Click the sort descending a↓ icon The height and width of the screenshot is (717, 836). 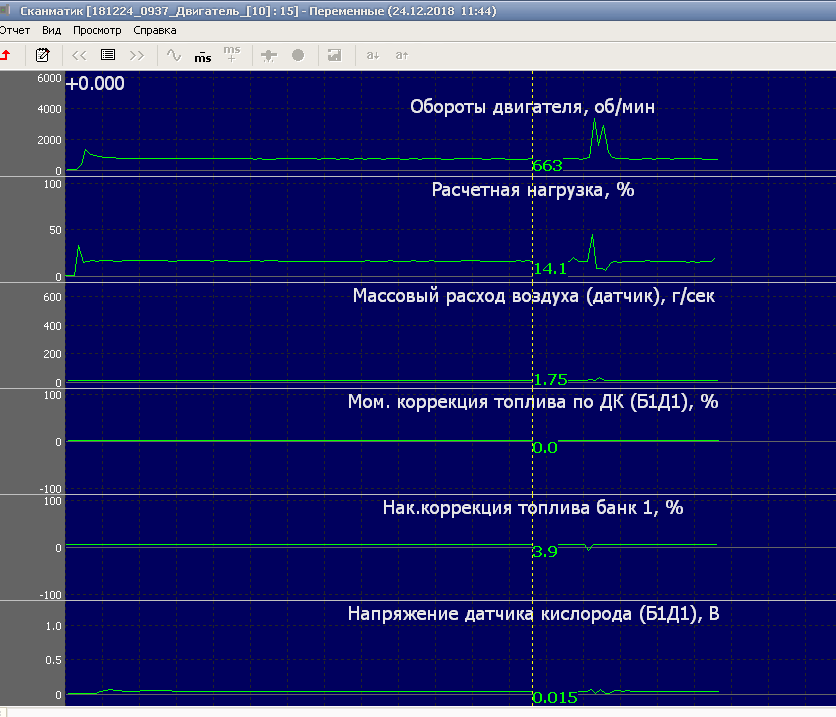[372, 54]
